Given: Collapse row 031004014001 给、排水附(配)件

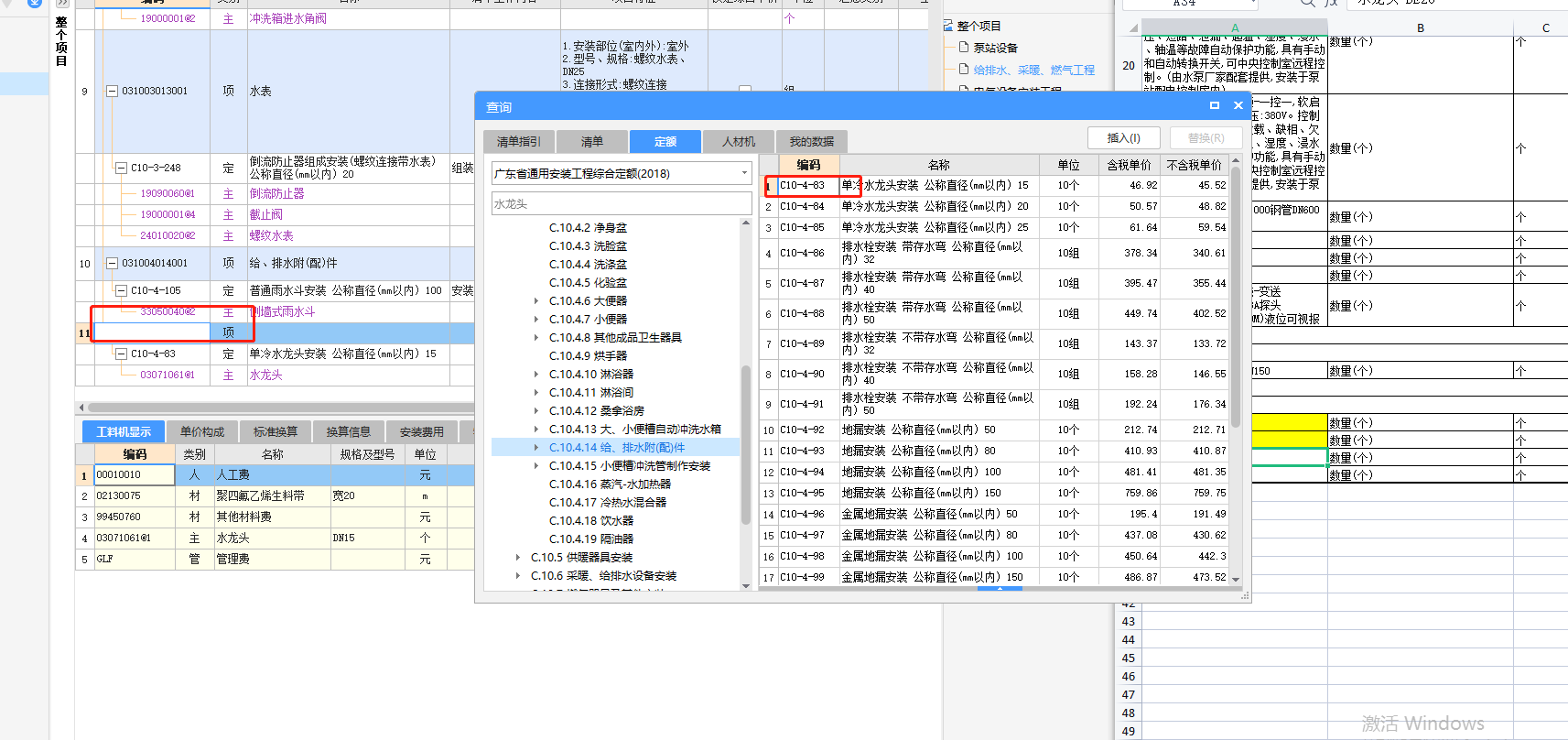Looking at the screenshot, I should point(112,263).
